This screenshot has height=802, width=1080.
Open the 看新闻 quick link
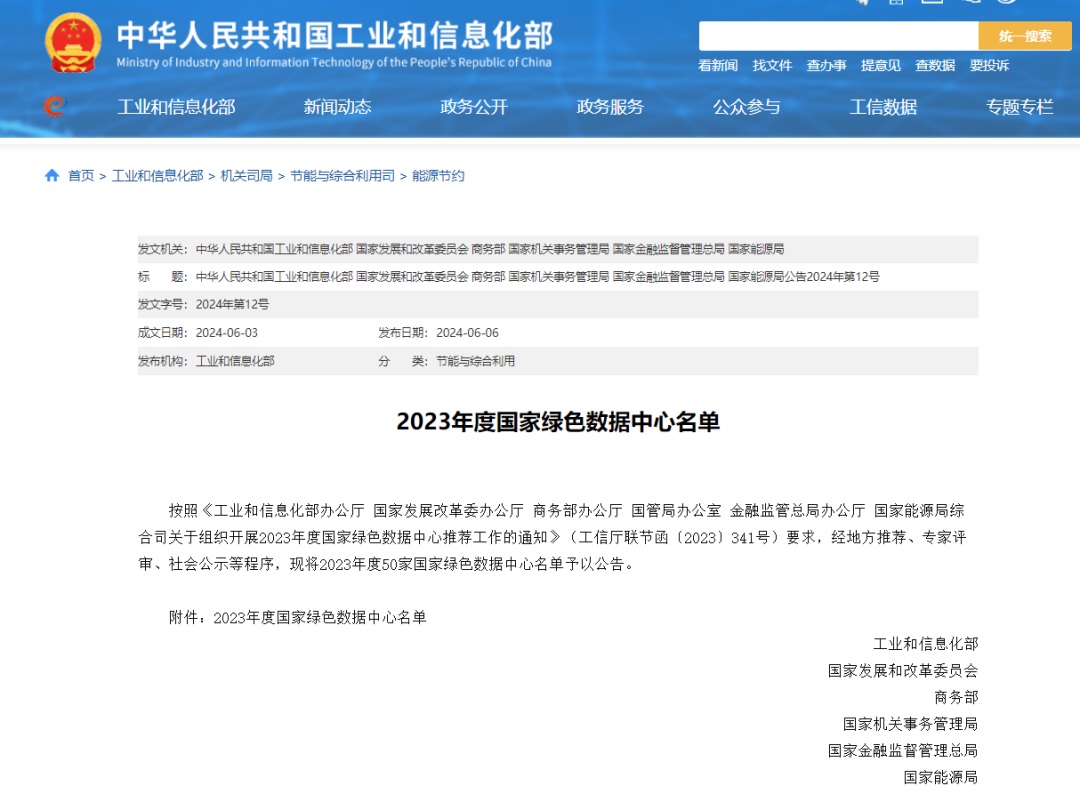[718, 65]
